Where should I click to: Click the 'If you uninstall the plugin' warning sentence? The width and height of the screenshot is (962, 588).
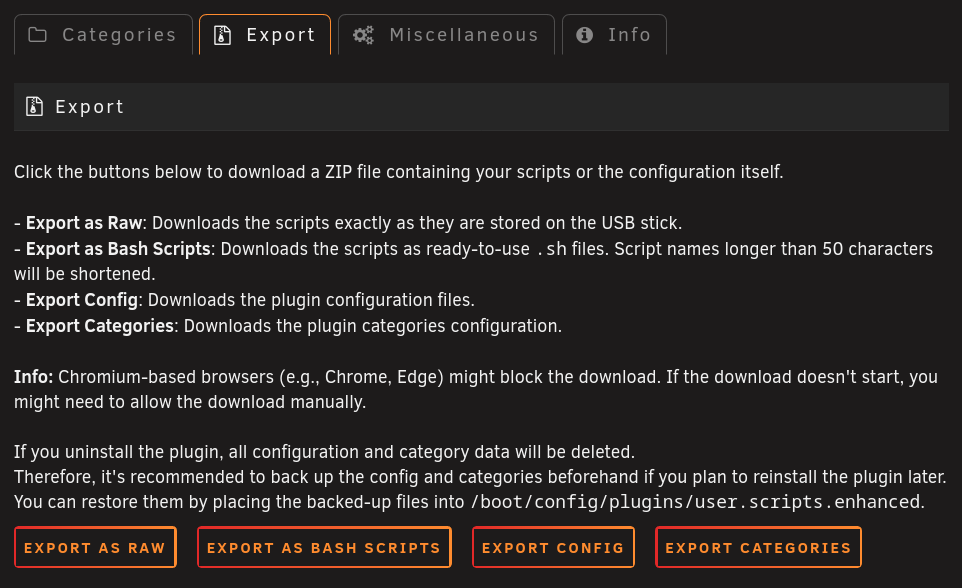click(325, 452)
